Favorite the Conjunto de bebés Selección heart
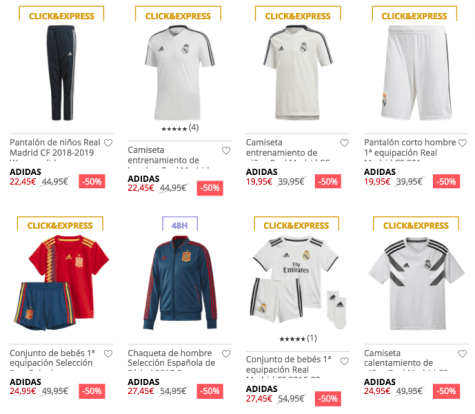Image resolution: width=475 pixels, height=414 pixels. [108, 354]
